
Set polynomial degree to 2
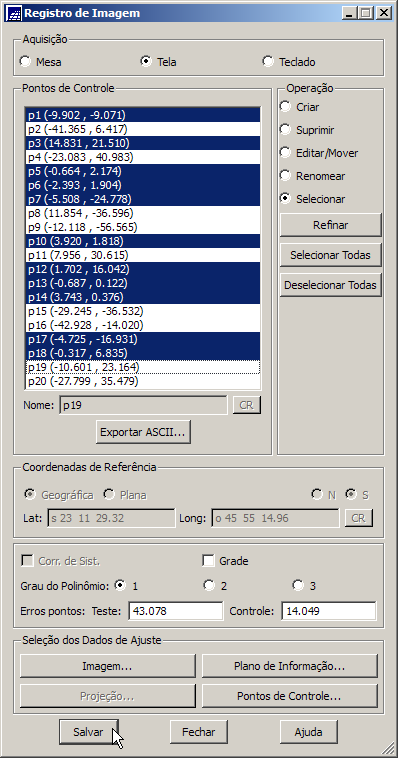point(209,586)
